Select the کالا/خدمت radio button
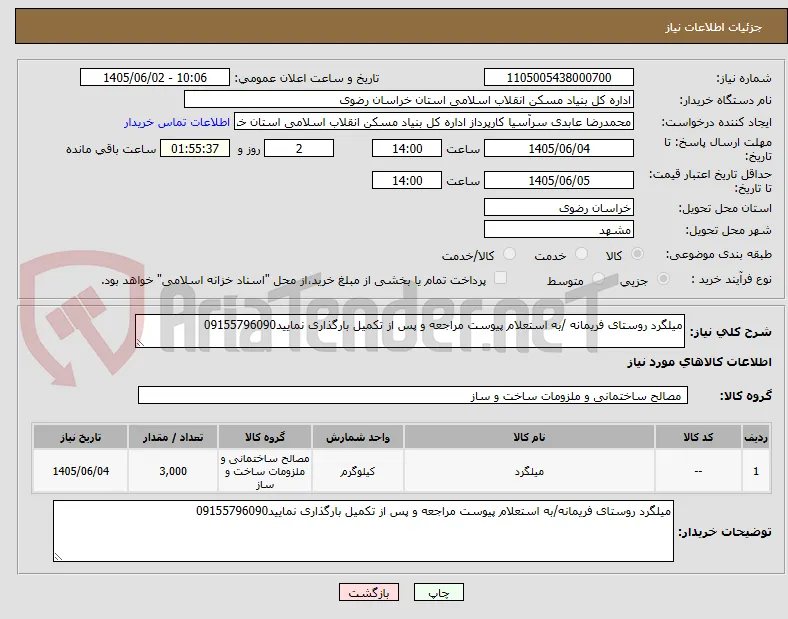The height and width of the screenshot is (619, 788). click(509, 254)
